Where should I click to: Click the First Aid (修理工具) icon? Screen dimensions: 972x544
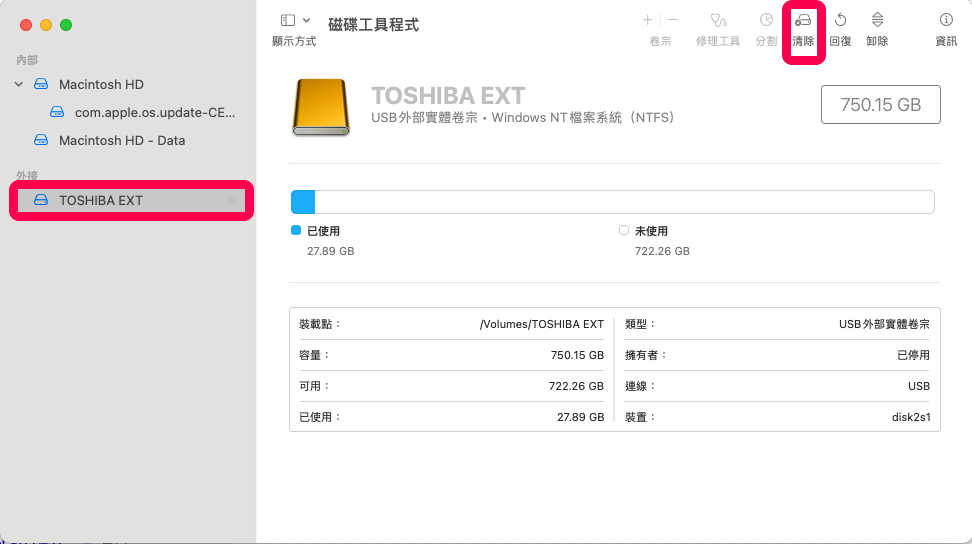click(x=718, y=20)
